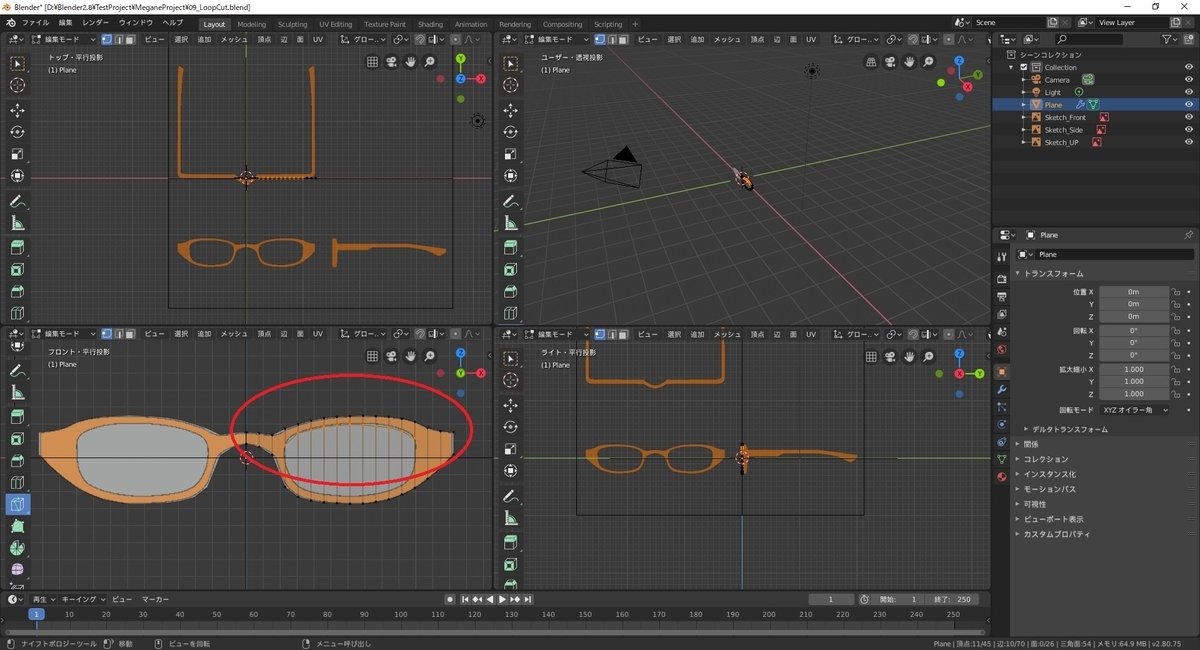Screen dimensions: 1200x650
Task: Open the Render properties tab
Action: (1002, 279)
